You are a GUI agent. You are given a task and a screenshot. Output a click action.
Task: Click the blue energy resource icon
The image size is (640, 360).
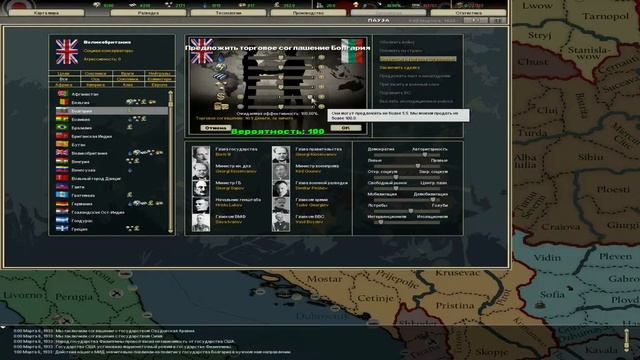pyautogui.click(x=221, y=58)
